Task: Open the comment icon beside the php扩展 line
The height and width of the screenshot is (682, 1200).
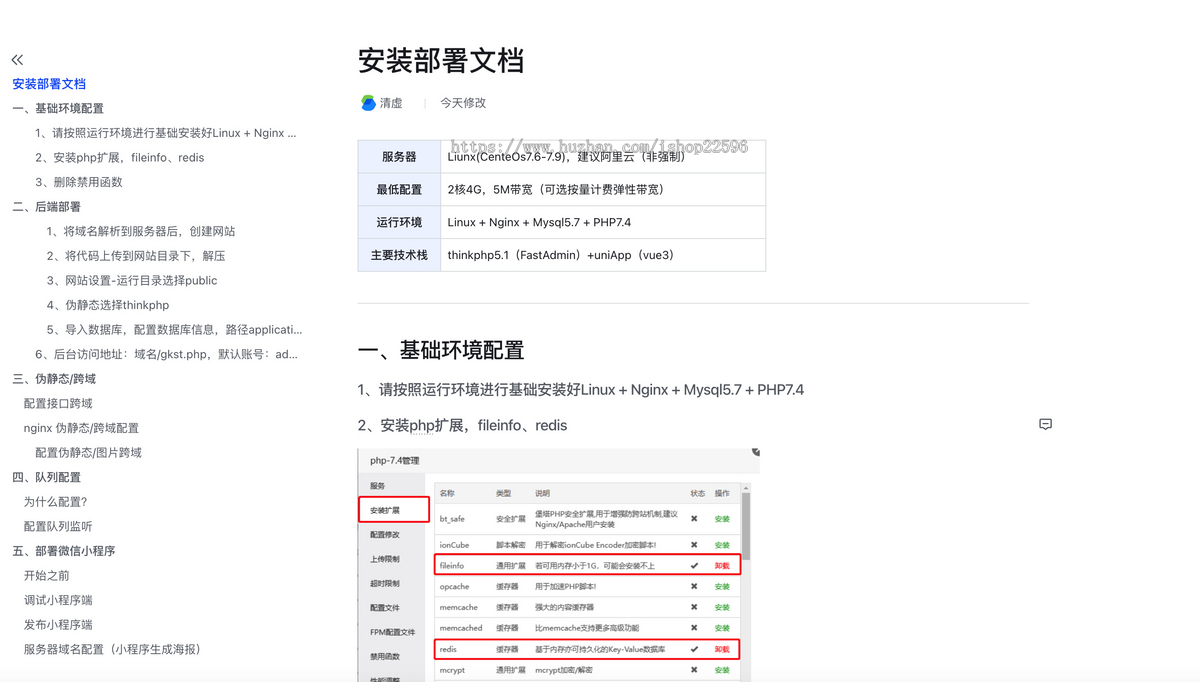Action: [1045, 424]
